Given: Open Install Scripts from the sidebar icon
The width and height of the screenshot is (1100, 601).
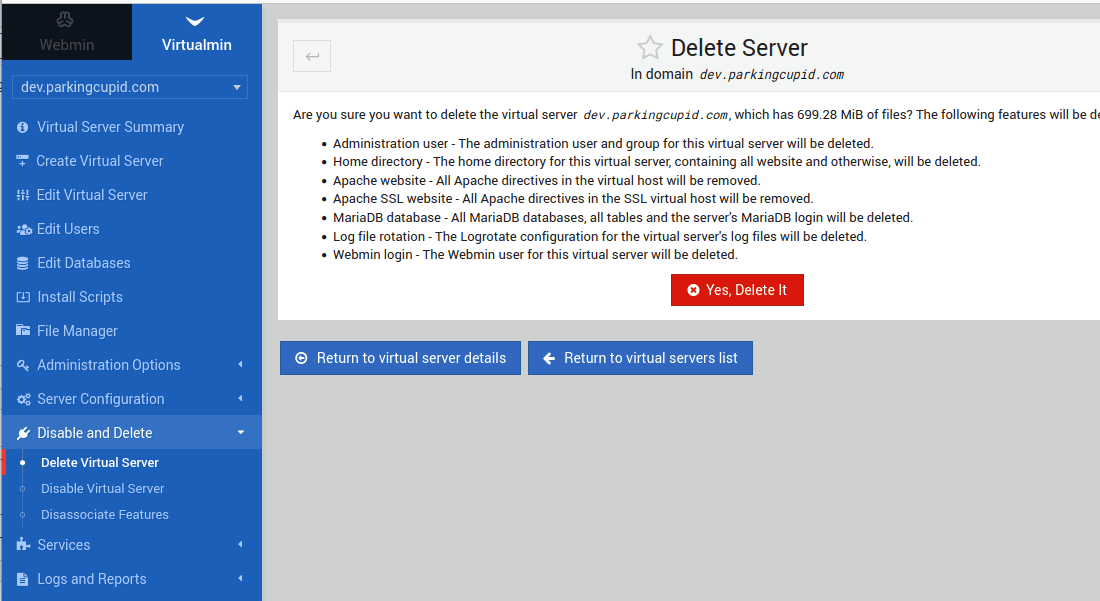Looking at the screenshot, I should tap(22, 297).
